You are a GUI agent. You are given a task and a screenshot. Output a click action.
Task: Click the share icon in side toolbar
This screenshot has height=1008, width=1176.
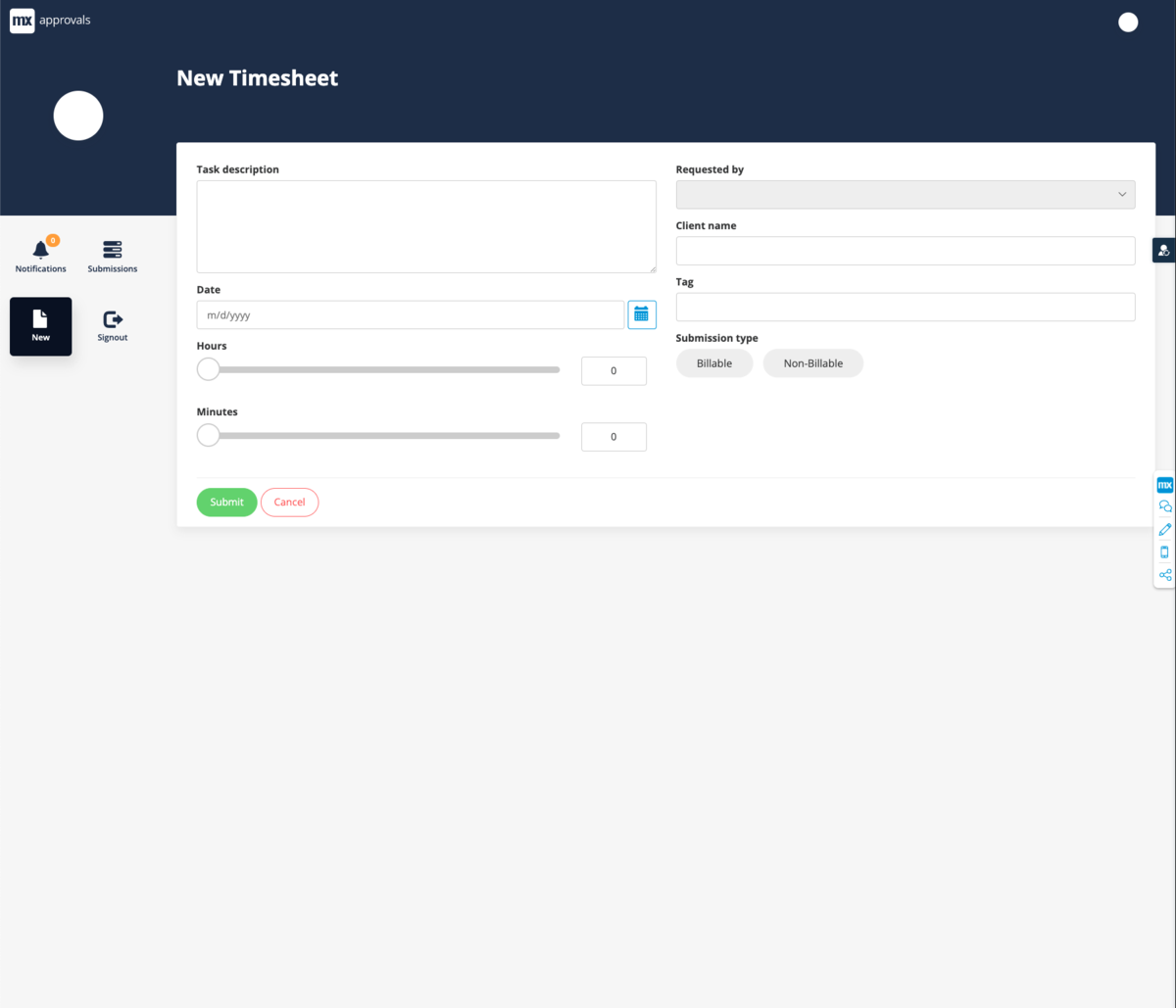click(1165, 575)
